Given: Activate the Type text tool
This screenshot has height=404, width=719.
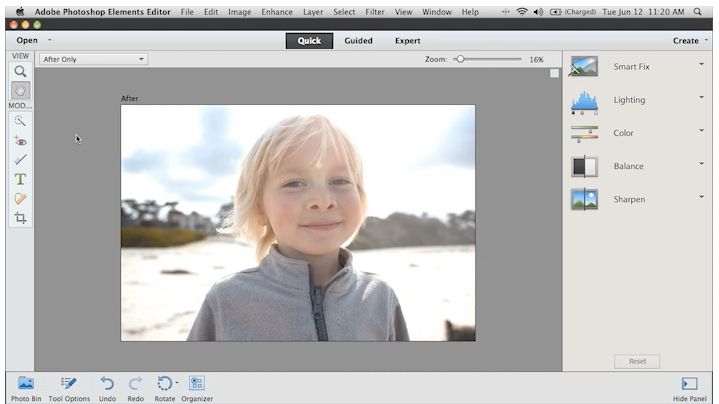Looking at the screenshot, I should point(20,179).
